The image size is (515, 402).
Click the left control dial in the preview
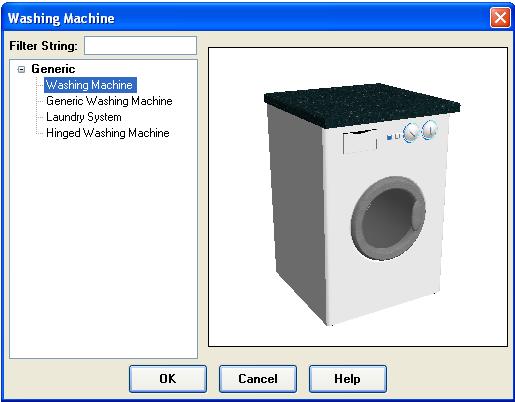coord(411,133)
